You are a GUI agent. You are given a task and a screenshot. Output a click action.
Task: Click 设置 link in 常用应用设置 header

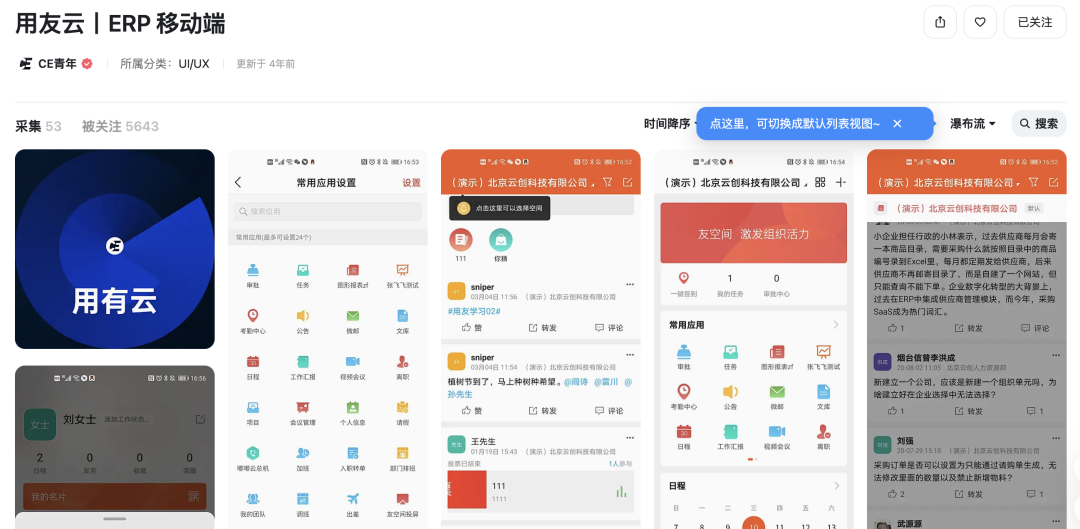tap(411, 183)
